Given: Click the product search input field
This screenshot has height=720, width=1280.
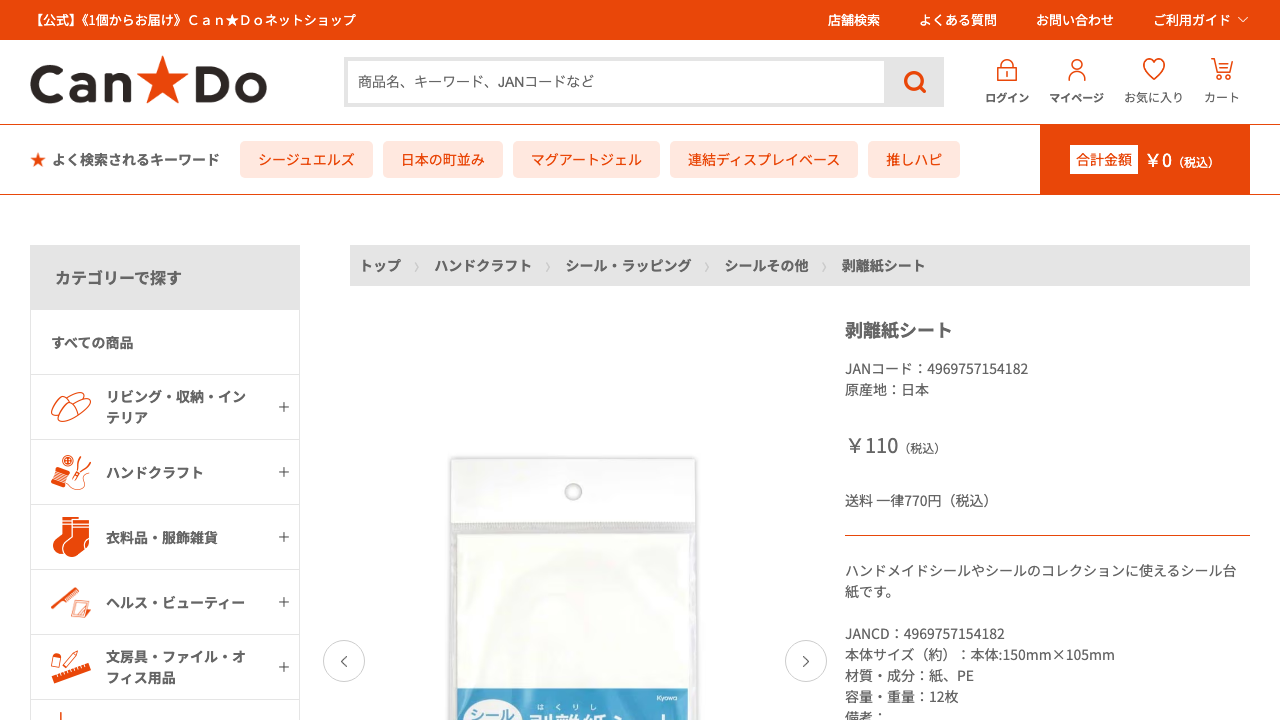Looking at the screenshot, I should click(x=616, y=82).
